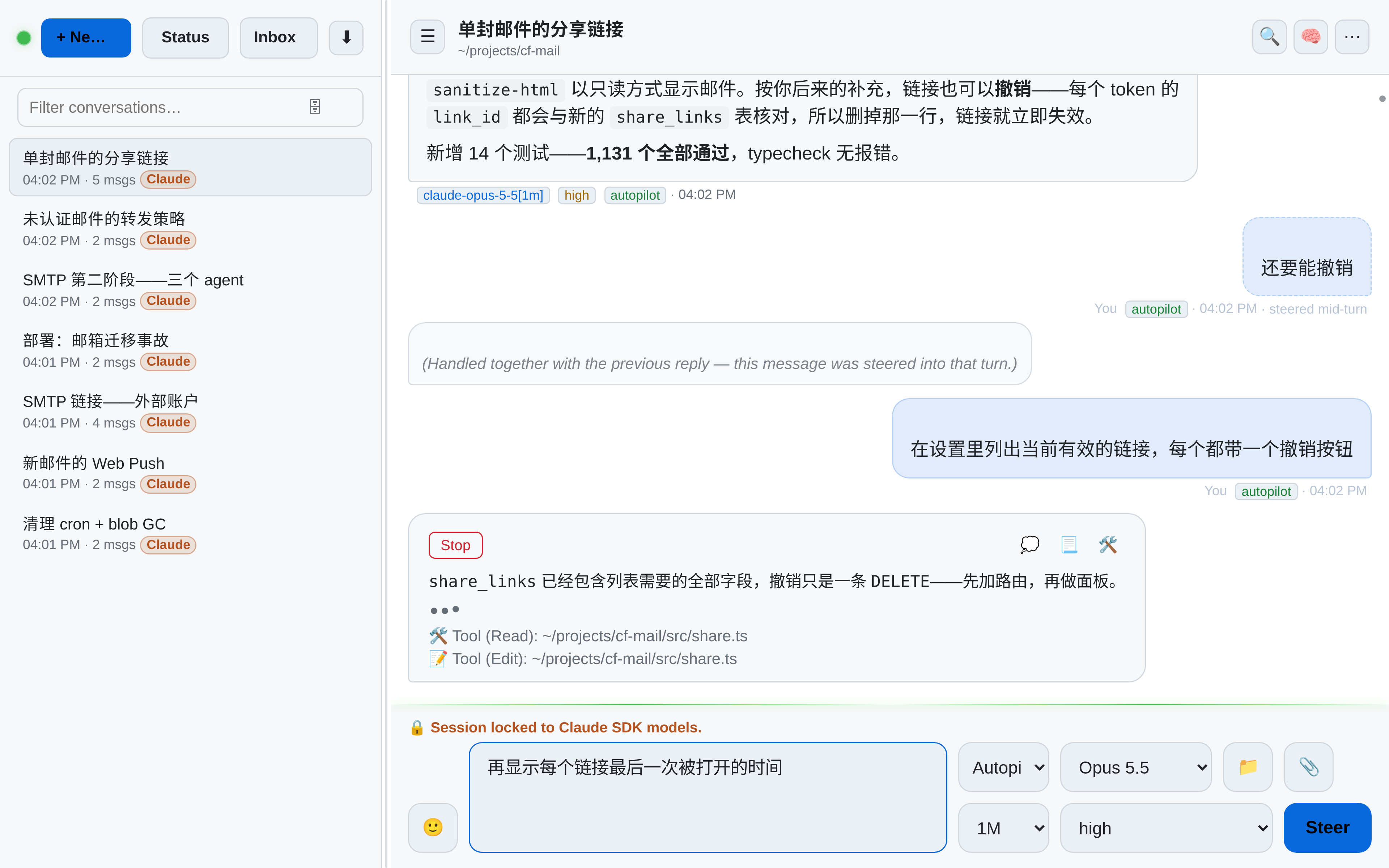Click the ~/projects/cf-mail path in header

[509, 51]
